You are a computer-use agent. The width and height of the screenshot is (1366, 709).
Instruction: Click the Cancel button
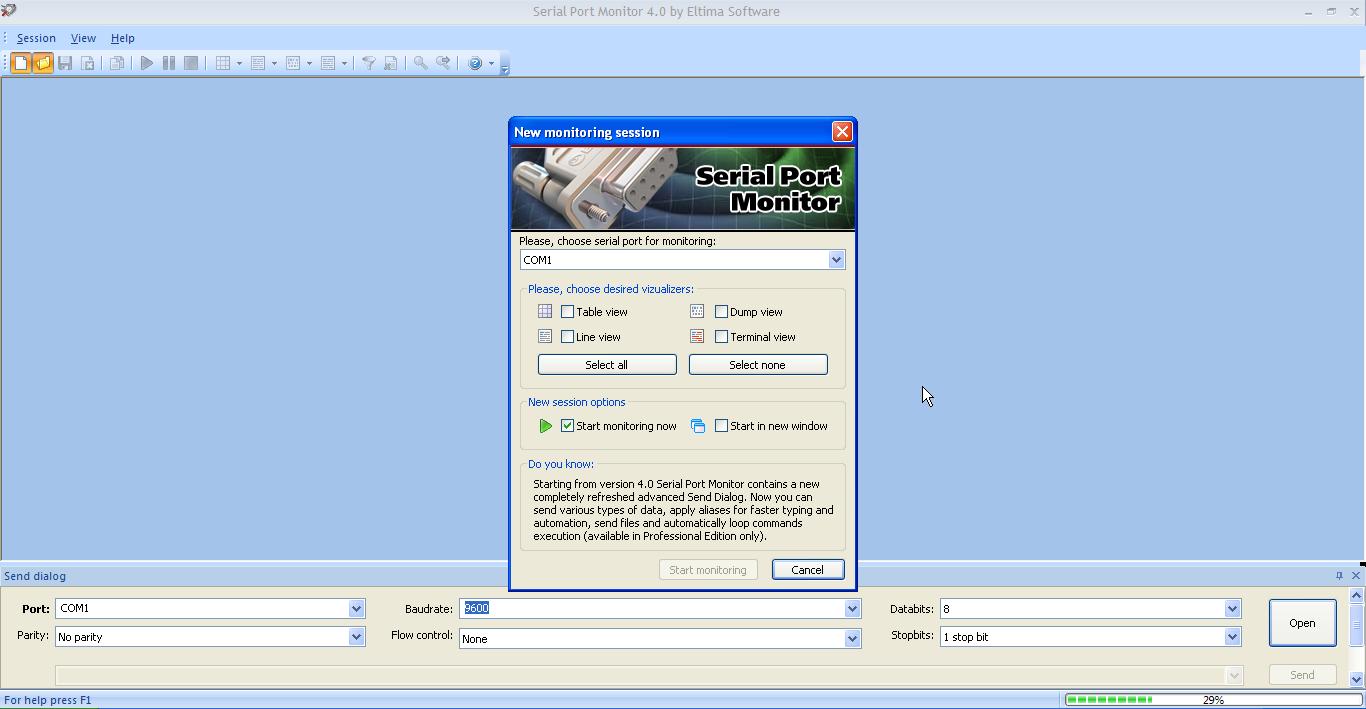(808, 570)
